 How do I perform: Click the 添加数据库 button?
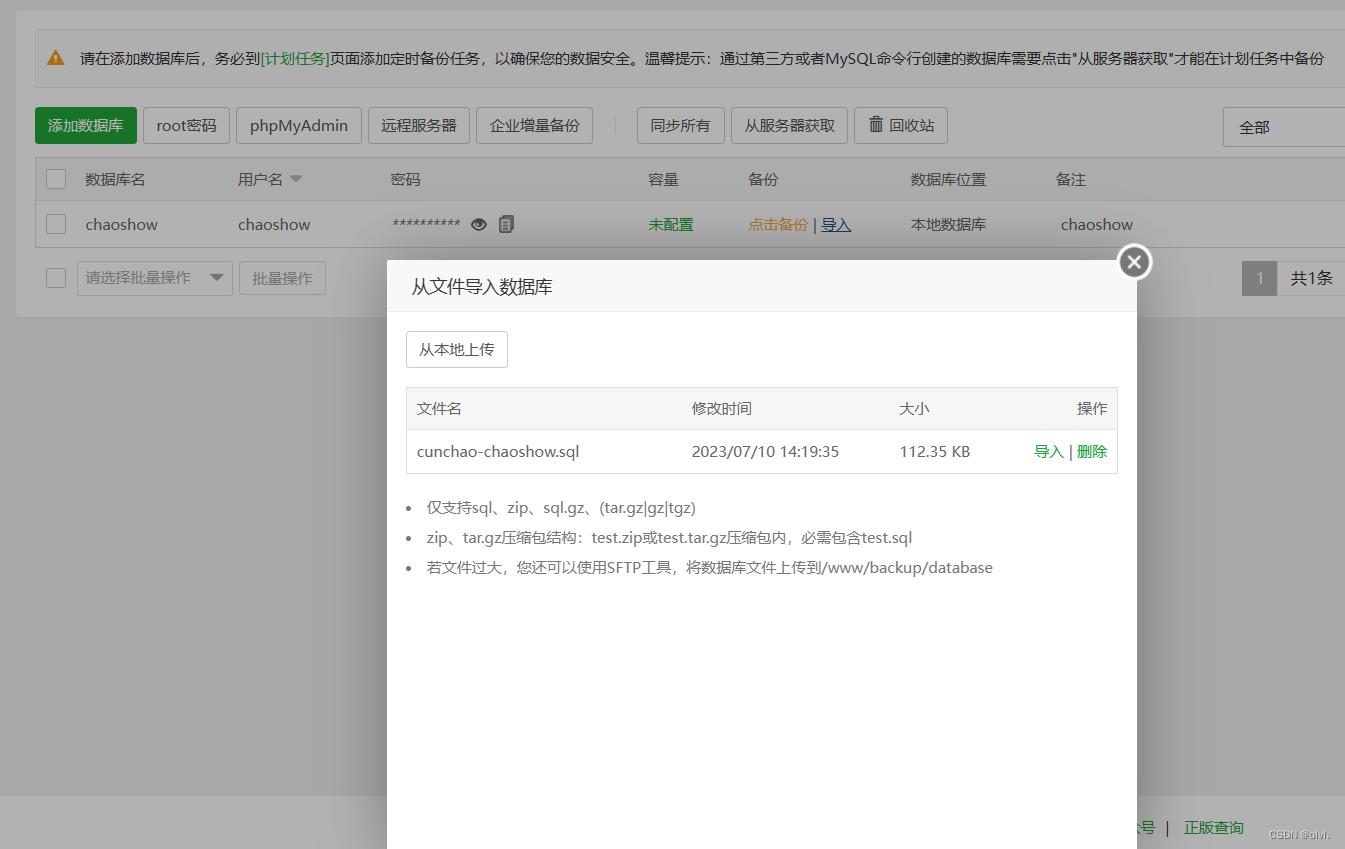coord(86,125)
